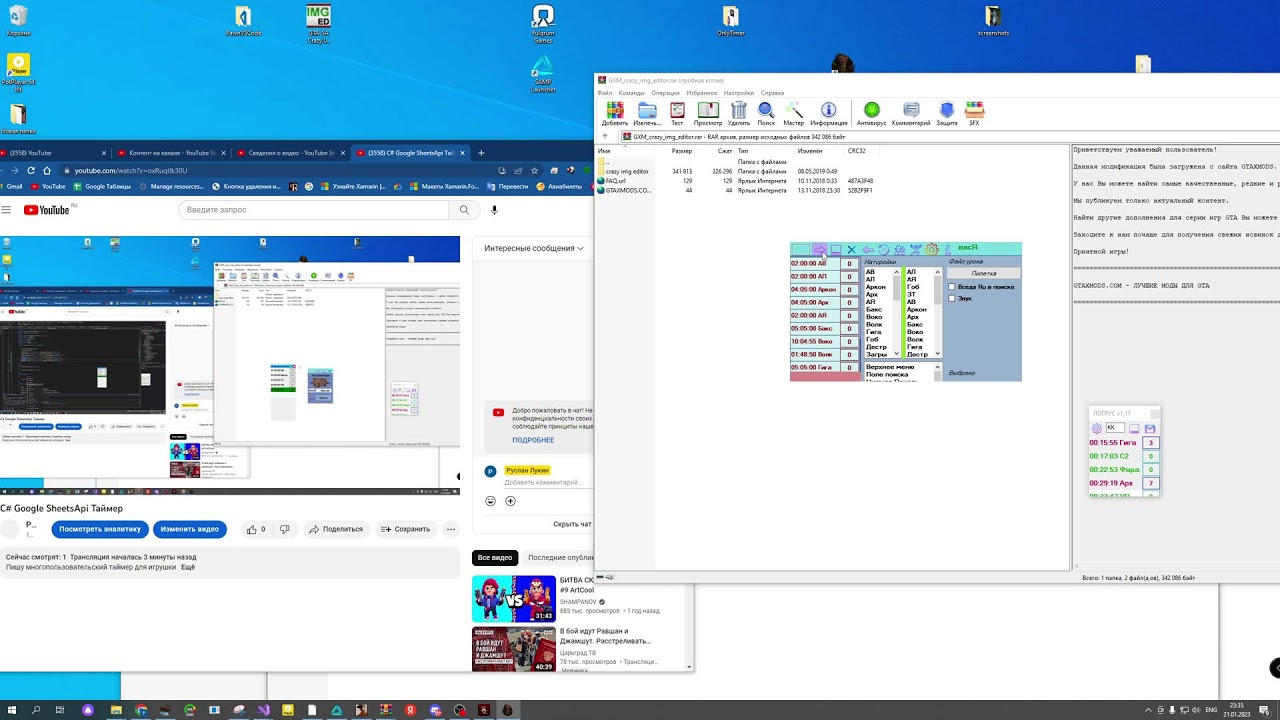
Task: Click Антивирус icon in WinRAR
Action: (x=871, y=113)
